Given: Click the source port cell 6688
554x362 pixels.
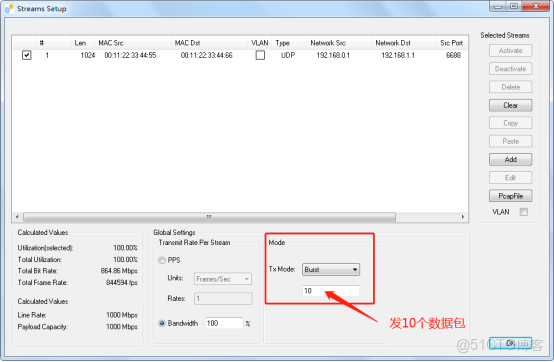Looking at the screenshot, I should [453, 55].
